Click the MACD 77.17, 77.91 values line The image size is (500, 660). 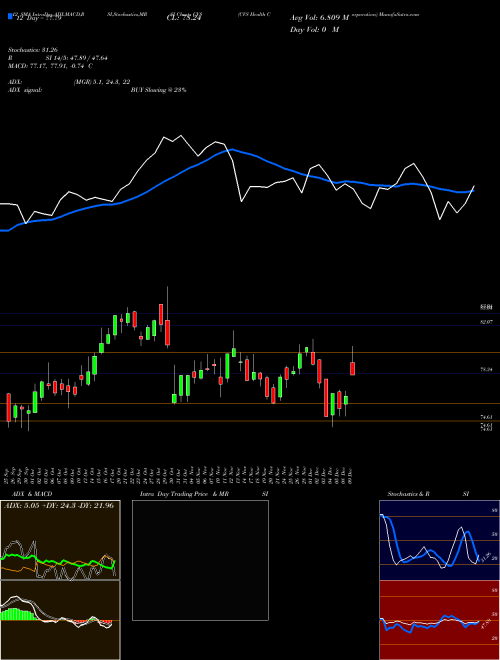(50, 66)
